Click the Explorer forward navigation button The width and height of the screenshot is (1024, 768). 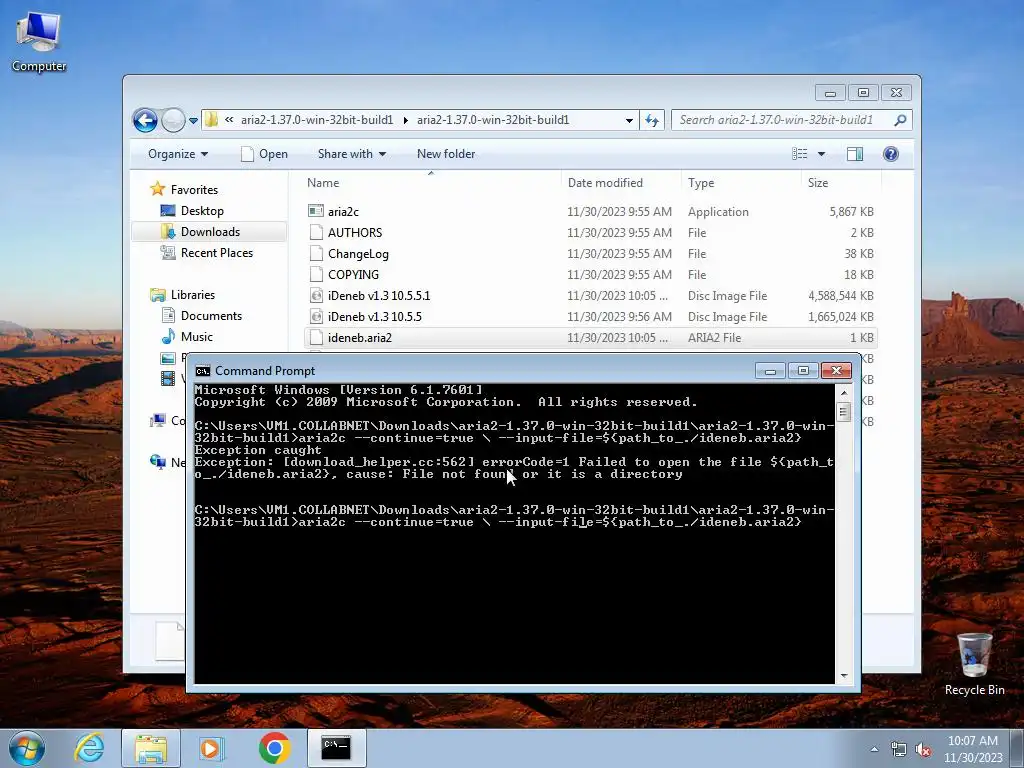click(173, 120)
